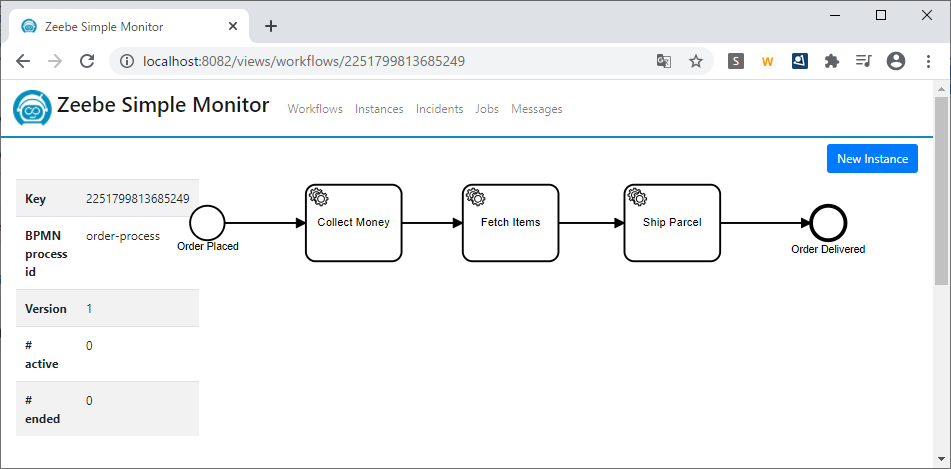
Task: View site information icon in address bar
Action: point(127,61)
